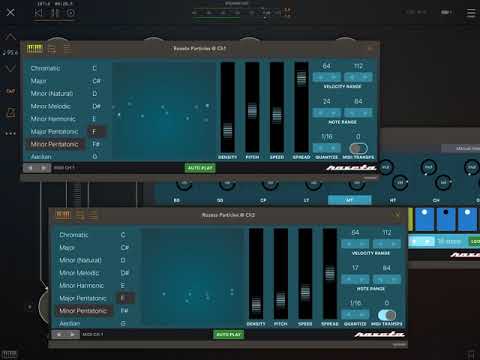Open the keyboard icon at bottom-left corner
The image size is (480, 360).
[x=9, y=354]
